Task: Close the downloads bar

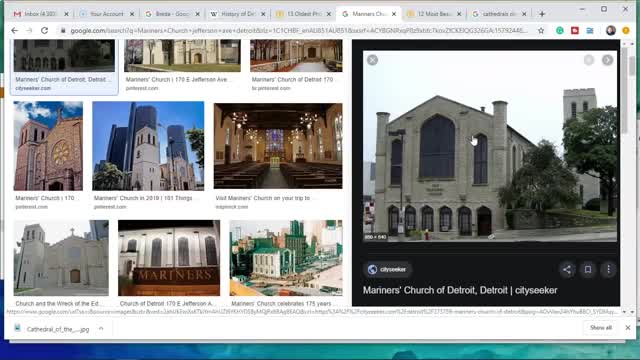Action: [x=628, y=328]
